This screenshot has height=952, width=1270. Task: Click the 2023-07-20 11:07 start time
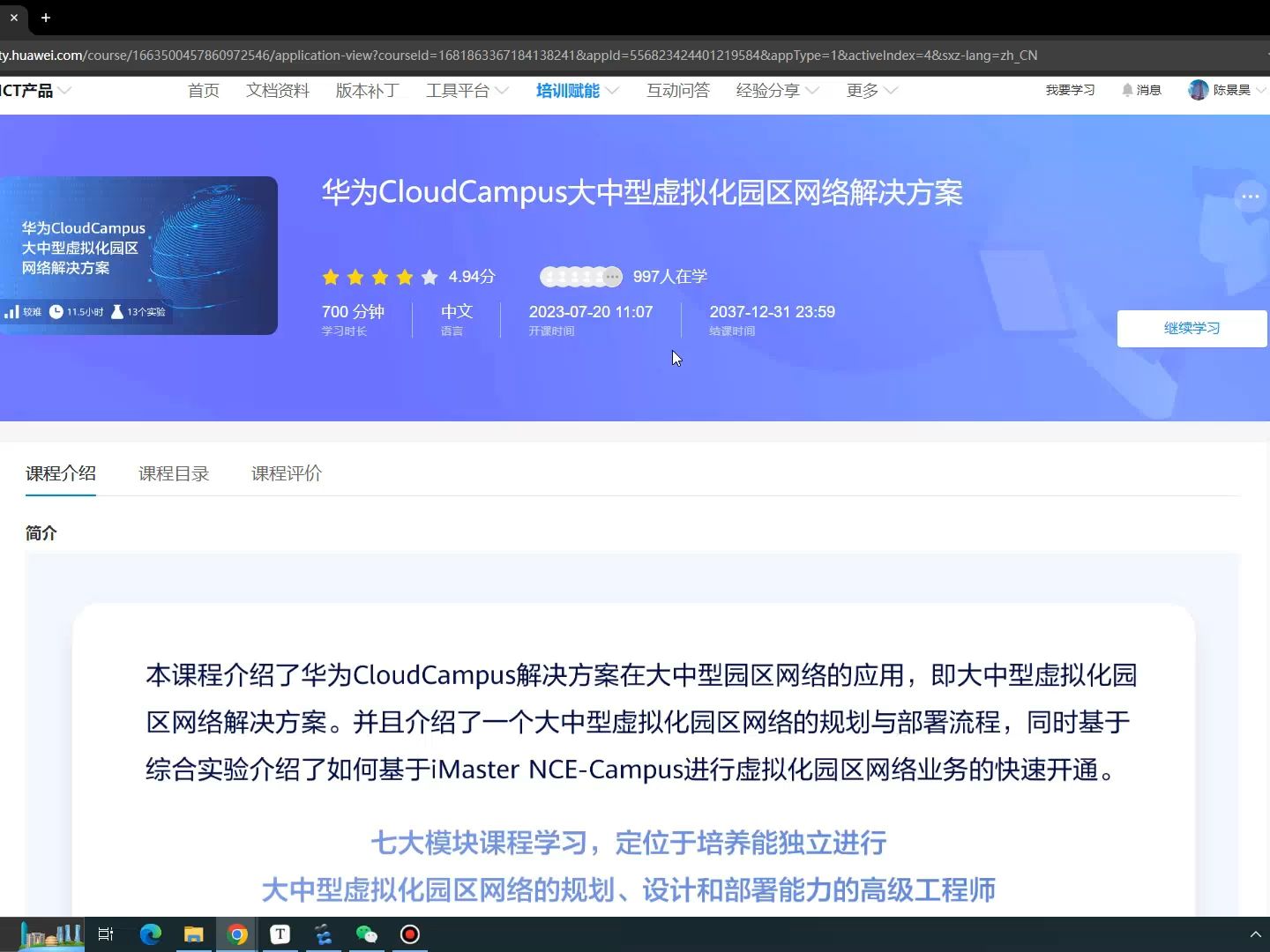[591, 312]
